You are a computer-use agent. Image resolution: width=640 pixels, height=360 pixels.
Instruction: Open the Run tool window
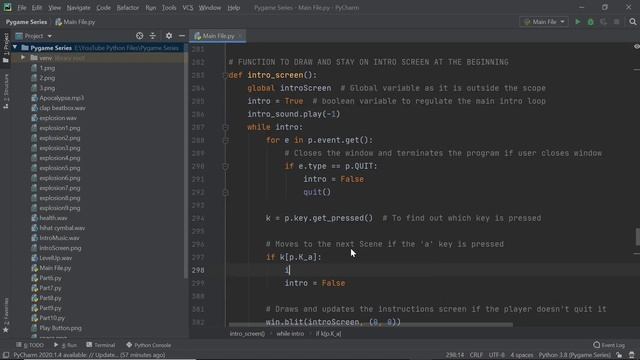[x=65, y=345]
